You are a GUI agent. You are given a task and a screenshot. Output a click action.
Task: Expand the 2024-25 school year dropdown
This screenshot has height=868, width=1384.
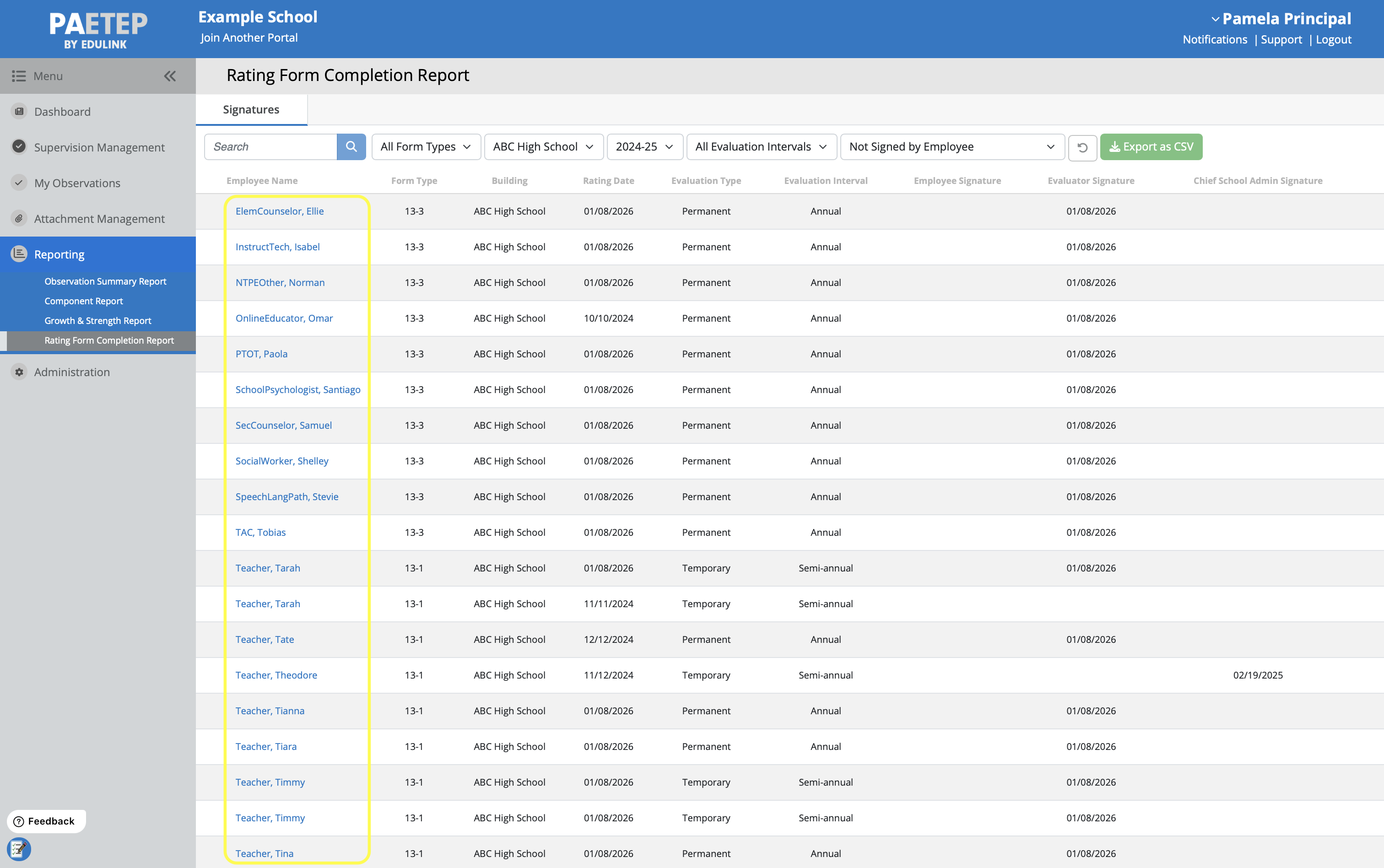click(644, 147)
